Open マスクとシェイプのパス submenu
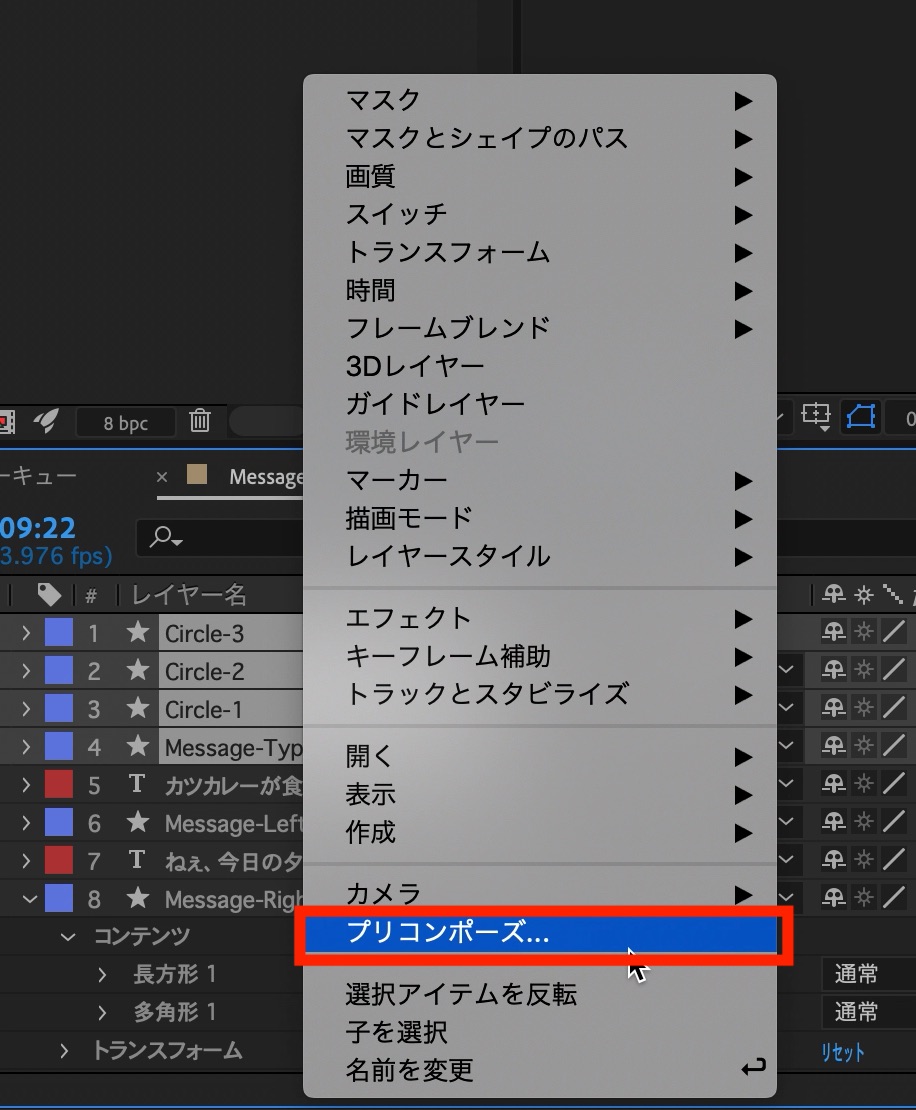This screenshot has width=916, height=1110. click(539, 139)
